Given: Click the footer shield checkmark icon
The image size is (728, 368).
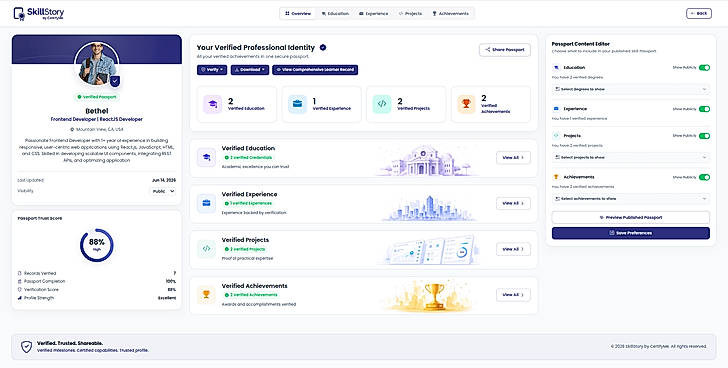Looking at the screenshot, I should [x=26, y=346].
